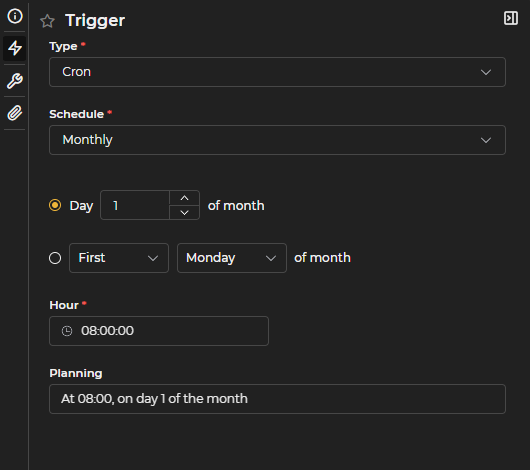Select the Day of month radio
This screenshot has width=530, height=470.
pyautogui.click(x=55, y=205)
